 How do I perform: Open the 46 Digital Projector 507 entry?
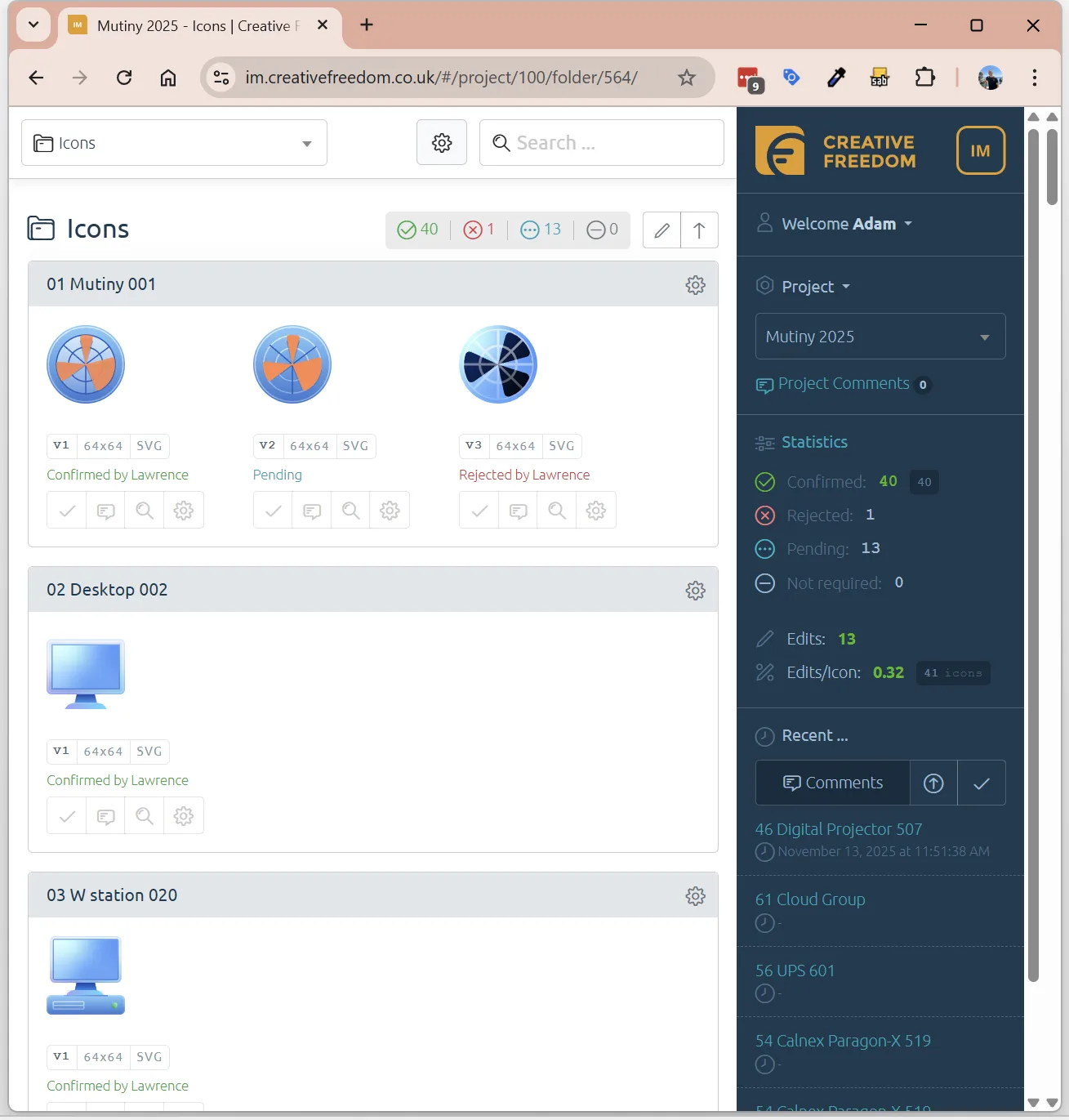tap(839, 828)
